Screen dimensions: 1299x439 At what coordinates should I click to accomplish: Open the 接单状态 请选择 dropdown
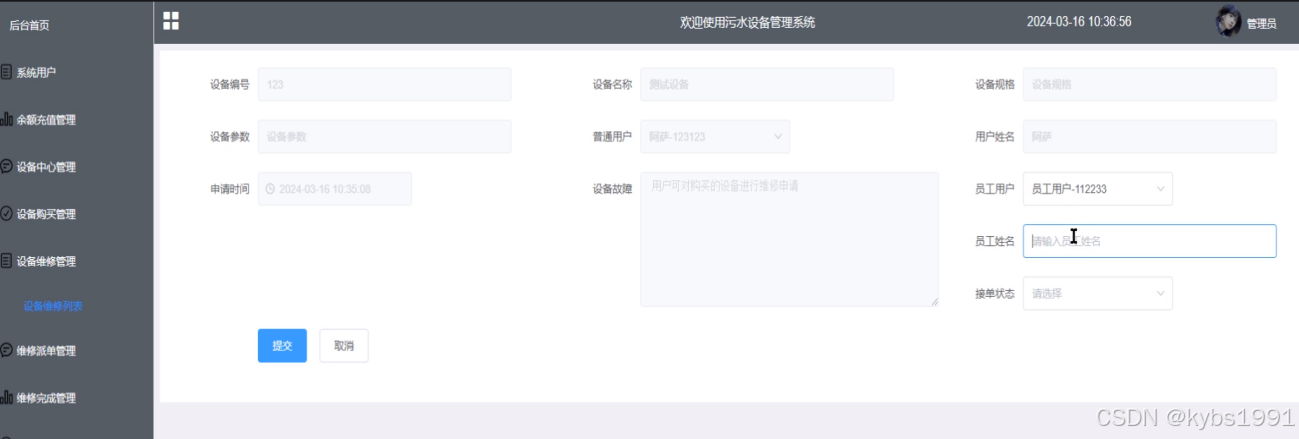click(1098, 293)
